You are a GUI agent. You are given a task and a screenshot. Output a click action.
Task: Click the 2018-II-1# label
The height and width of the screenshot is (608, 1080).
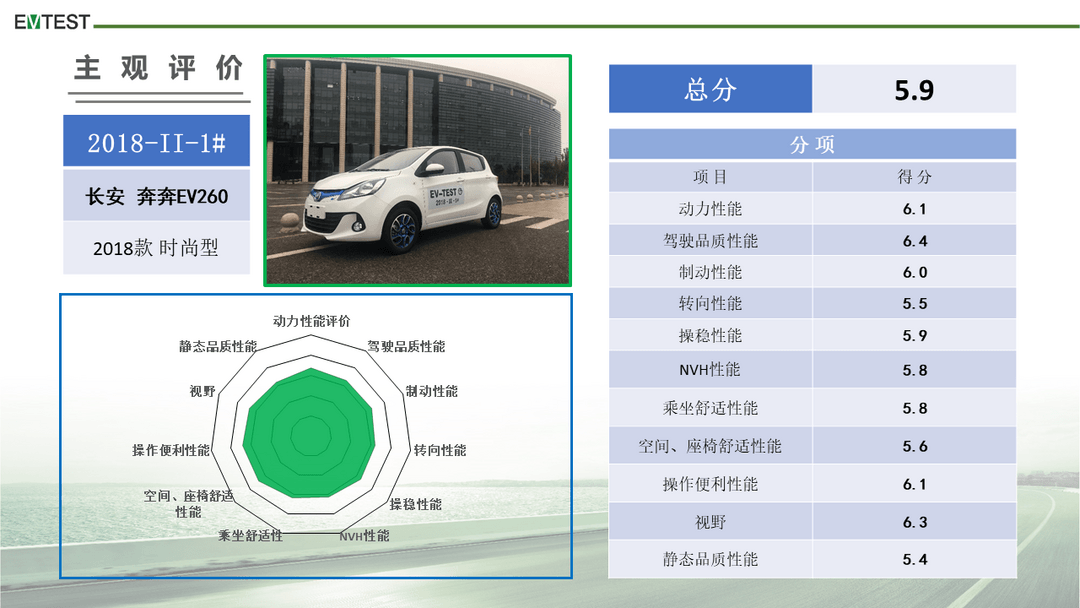tap(156, 143)
